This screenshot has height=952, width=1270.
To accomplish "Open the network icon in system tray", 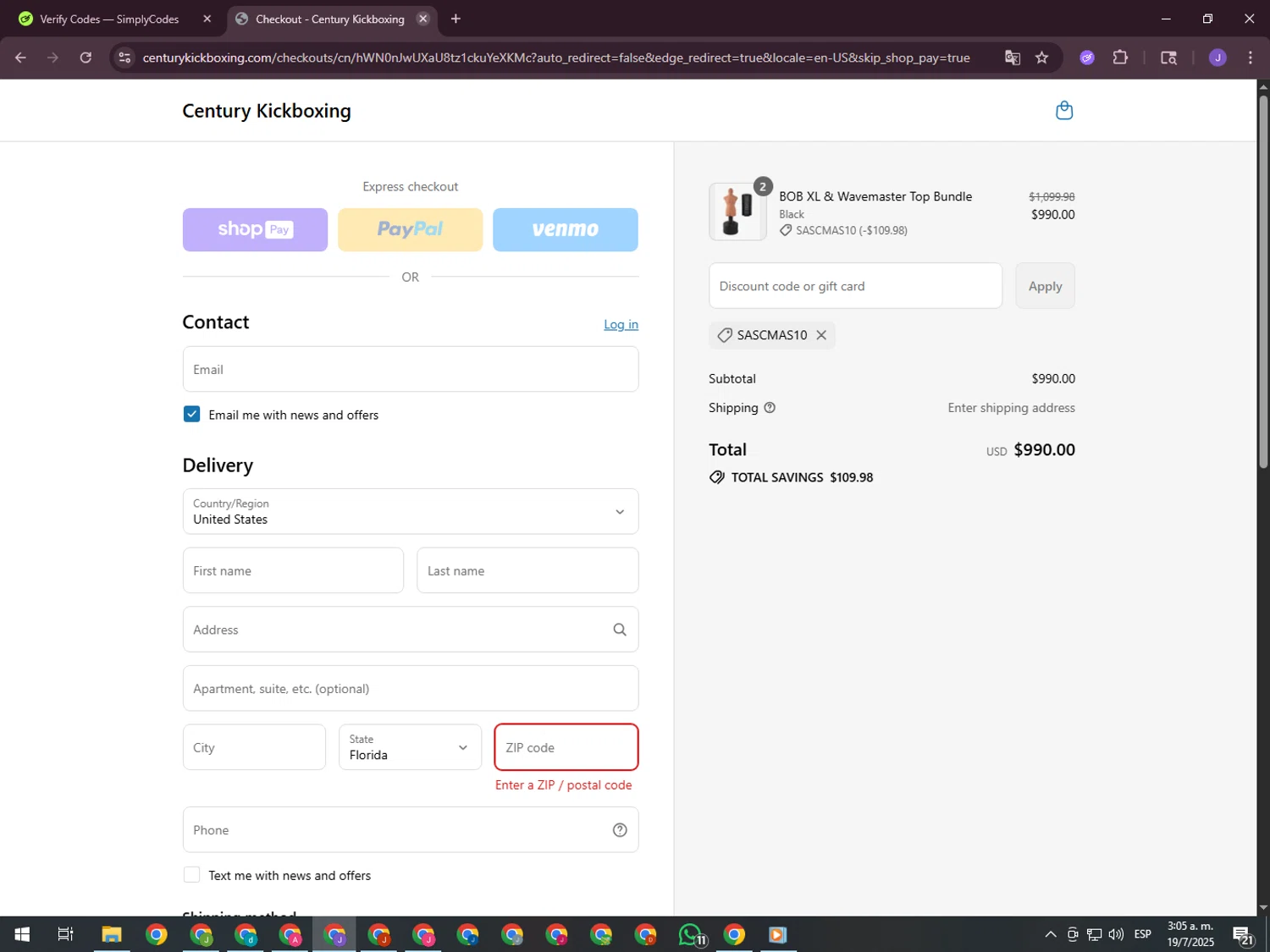I will click(1094, 934).
